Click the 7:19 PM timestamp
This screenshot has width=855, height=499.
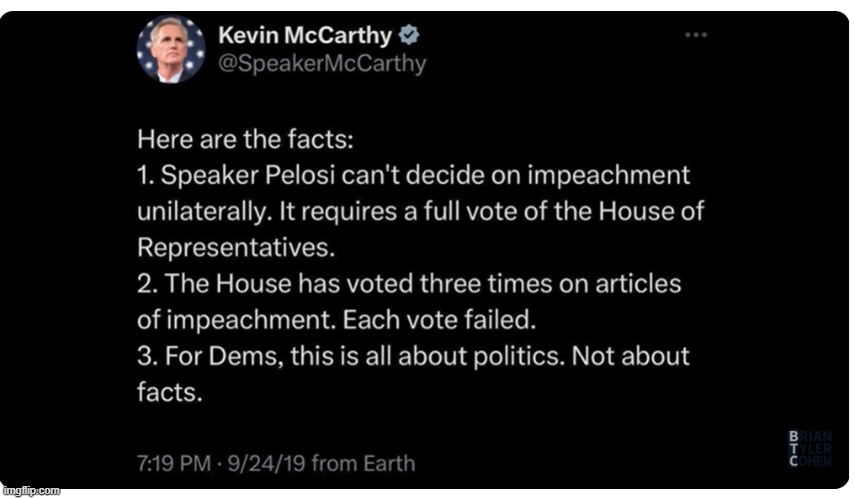pos(173,463)
